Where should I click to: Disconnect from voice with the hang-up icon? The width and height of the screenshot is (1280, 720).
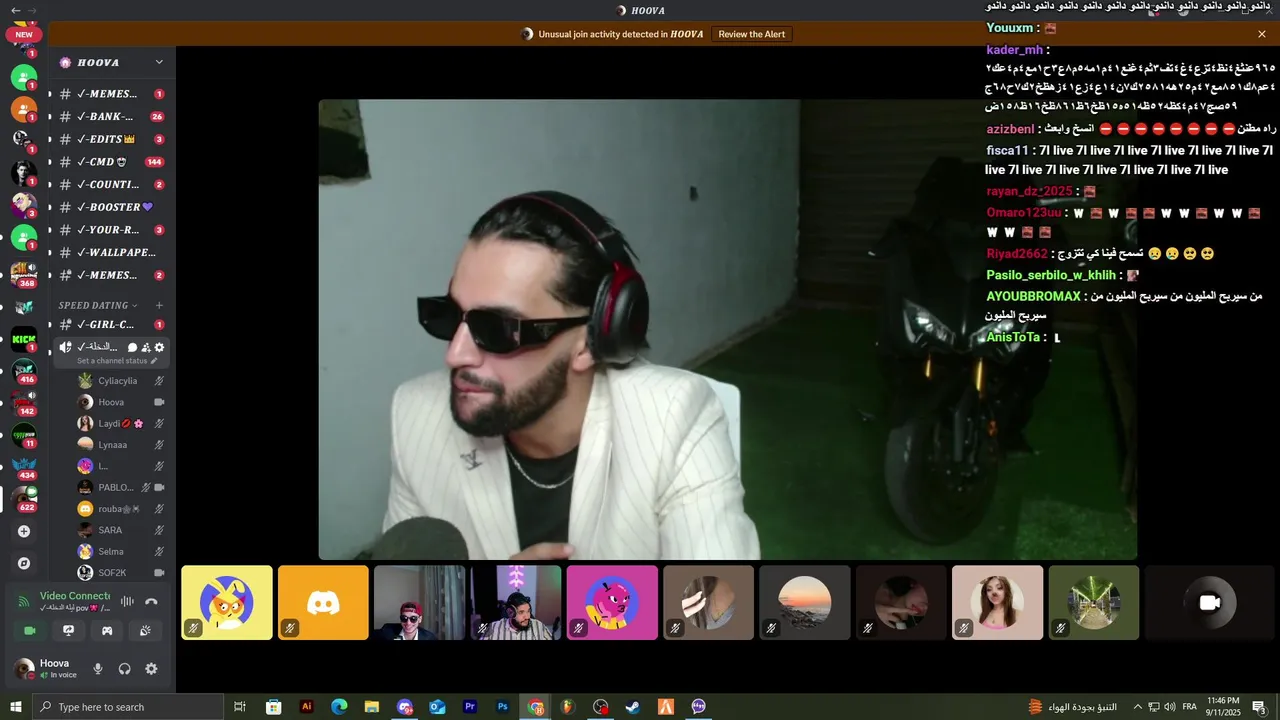151,601
